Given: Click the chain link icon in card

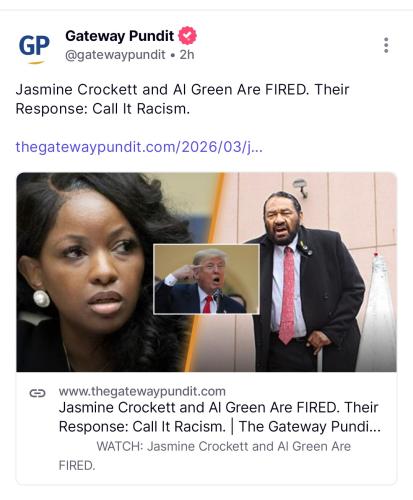Looking at the screenshot, I should coord(37,393).
